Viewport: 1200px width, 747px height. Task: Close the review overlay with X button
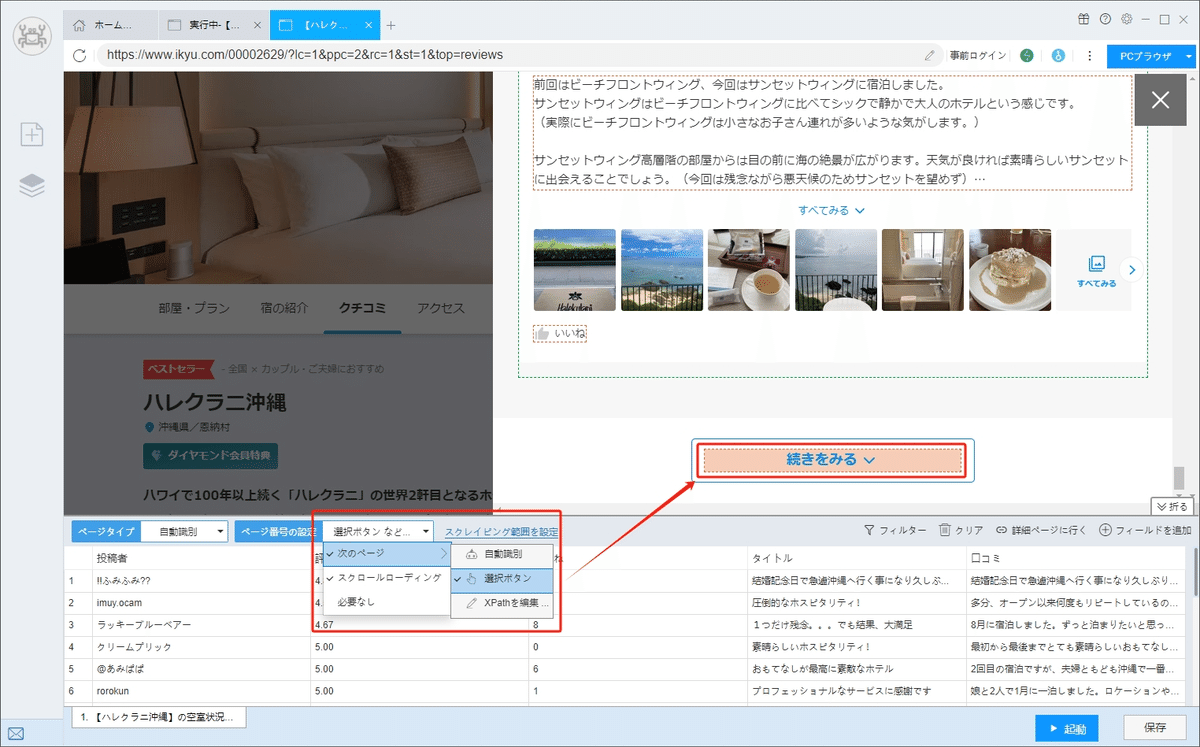click(1160, 100)
